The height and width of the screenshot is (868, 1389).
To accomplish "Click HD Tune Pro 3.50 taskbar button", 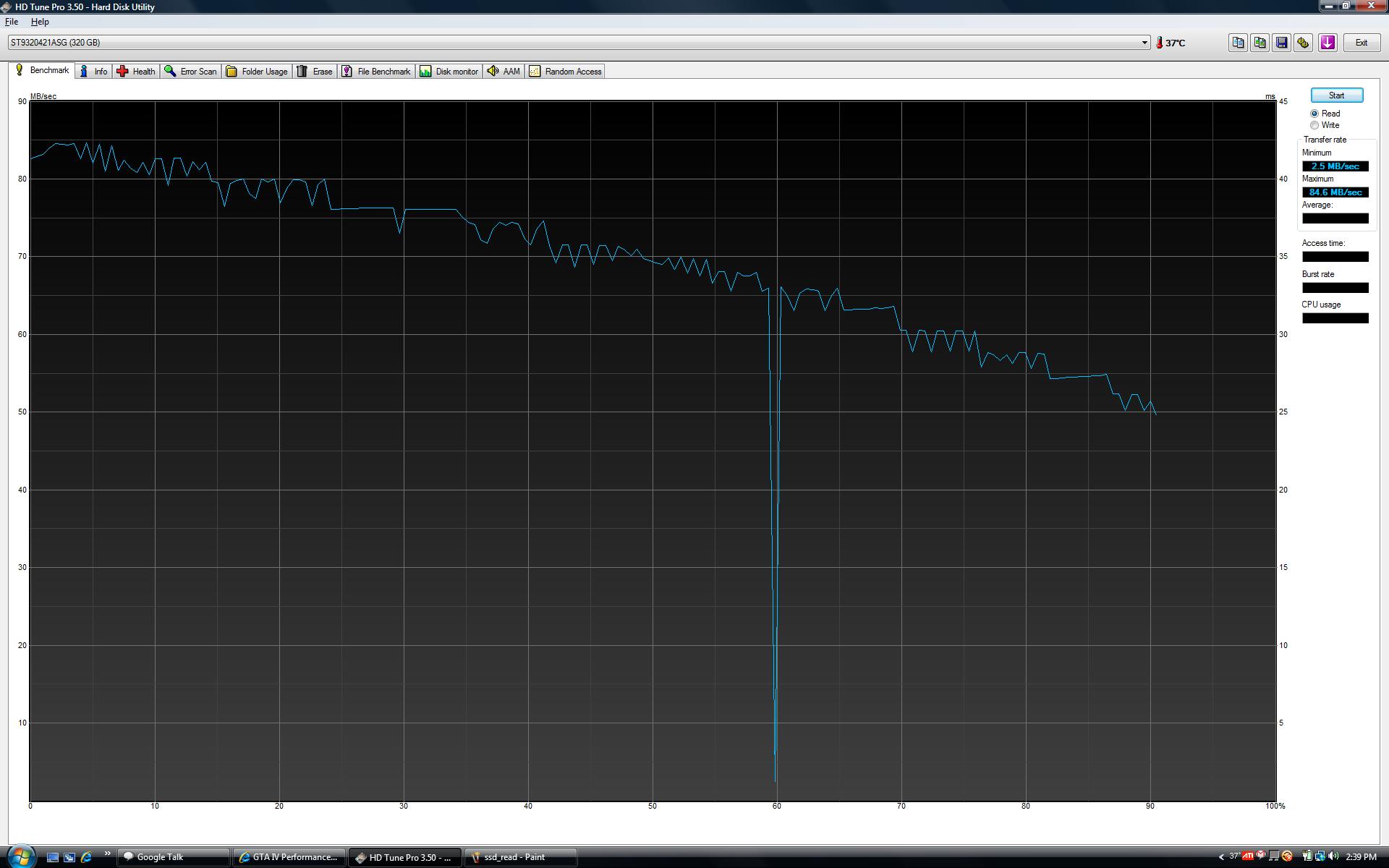I will [x=405, y=857].
